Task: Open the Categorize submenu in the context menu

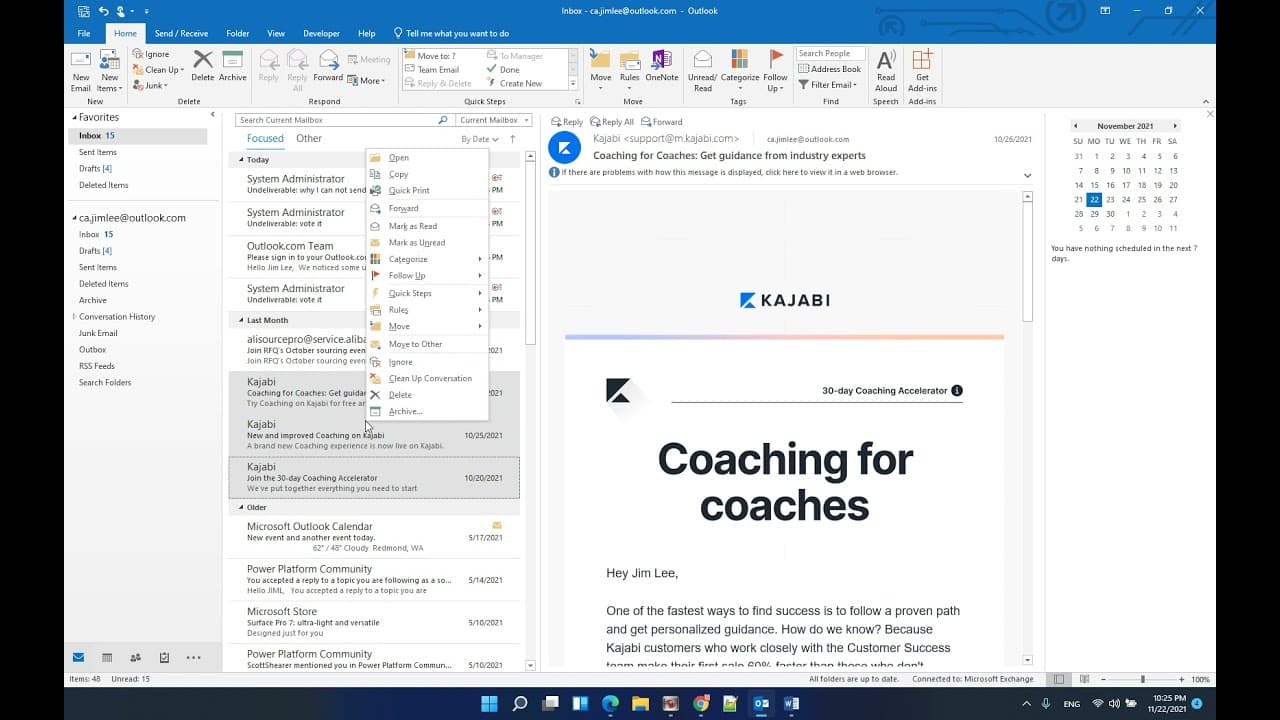Action: point(427,259)
